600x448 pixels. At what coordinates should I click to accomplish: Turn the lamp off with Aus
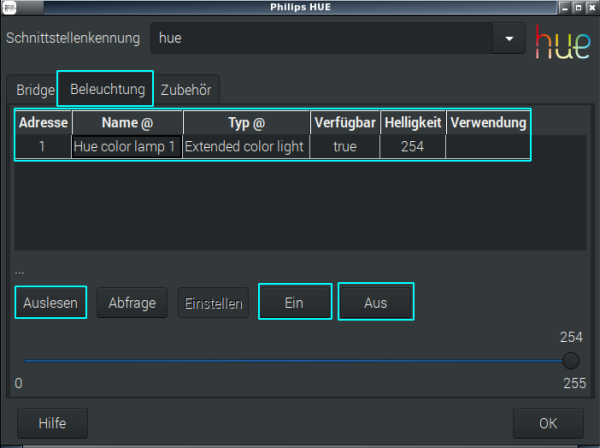pos(376,303)
